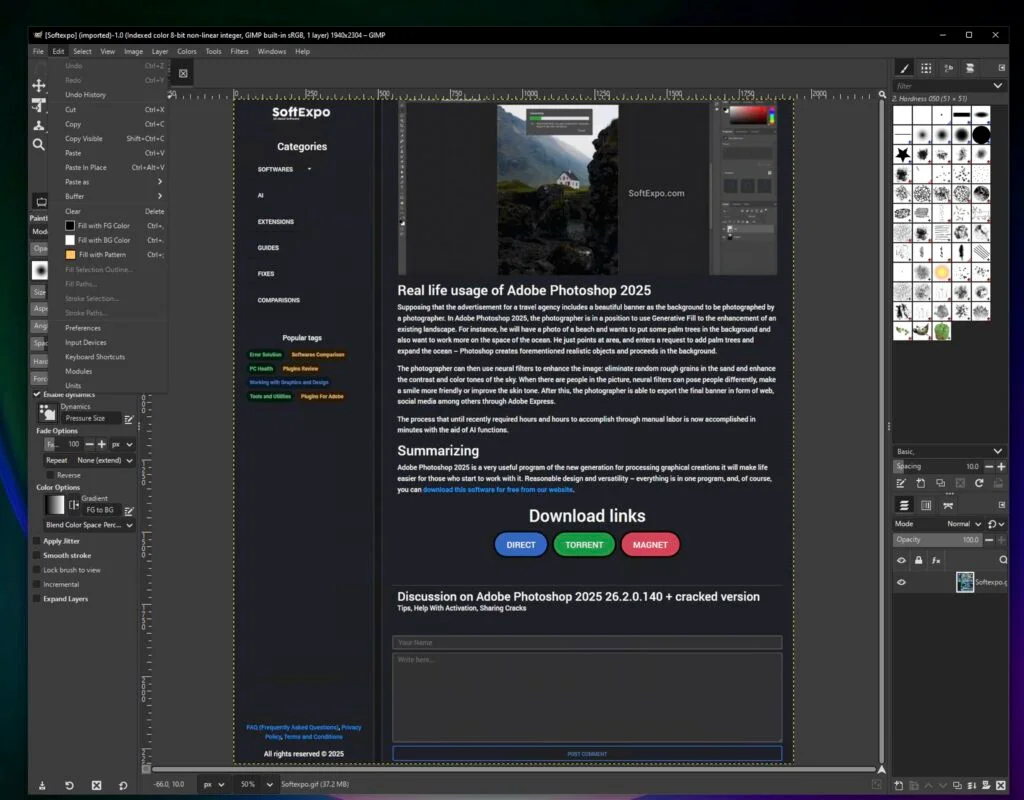This screenshot has height=800, width=1024.
Task: Switch to the Channels panel icon
Action: [x=925, y=505]
